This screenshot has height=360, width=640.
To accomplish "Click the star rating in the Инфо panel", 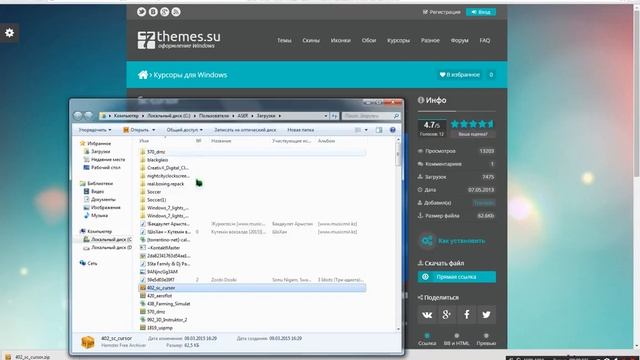I will pyautogui.click(x=473, y=124).
